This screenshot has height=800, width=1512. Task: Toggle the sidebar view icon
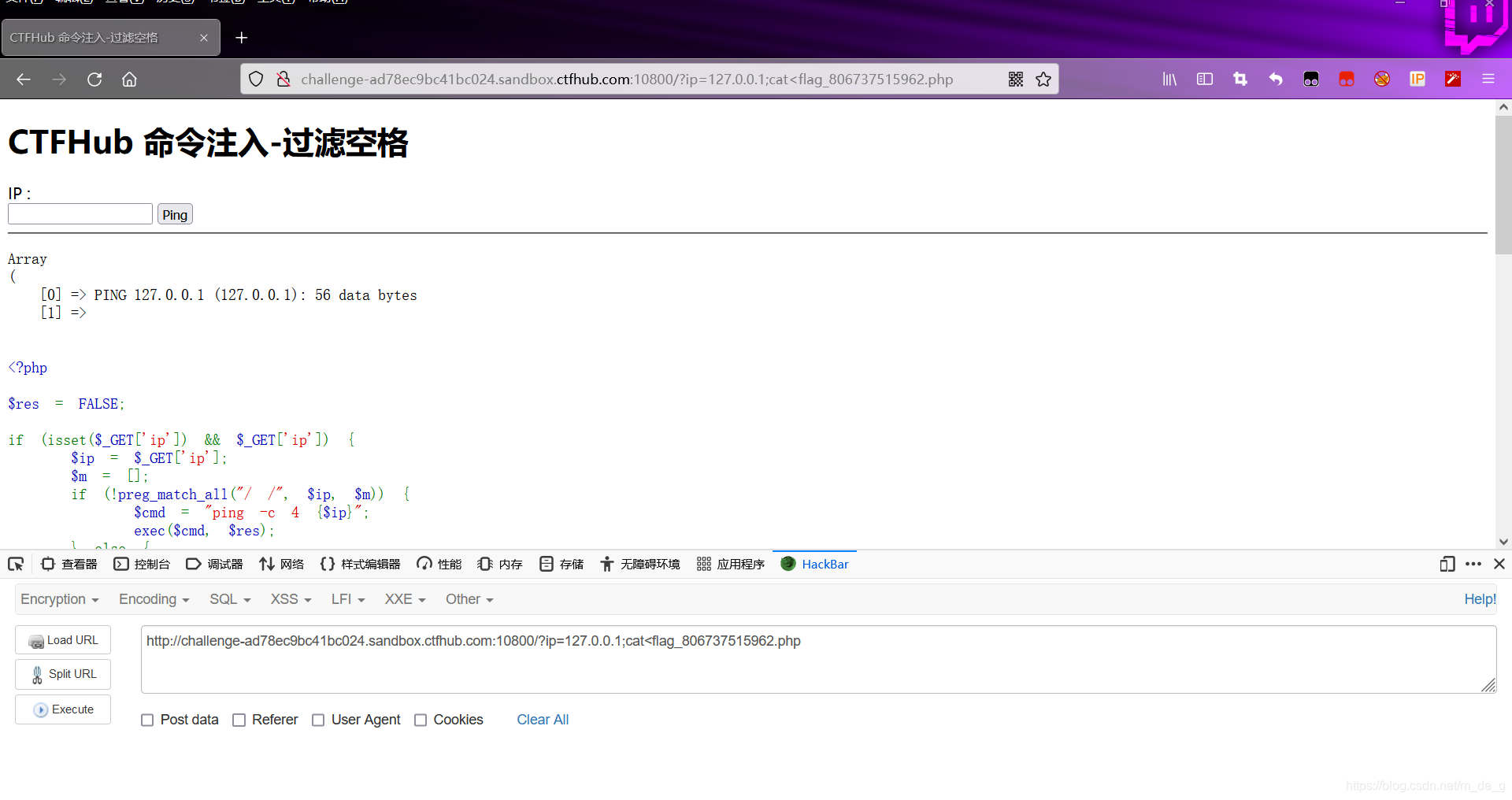click(1205, 80)
